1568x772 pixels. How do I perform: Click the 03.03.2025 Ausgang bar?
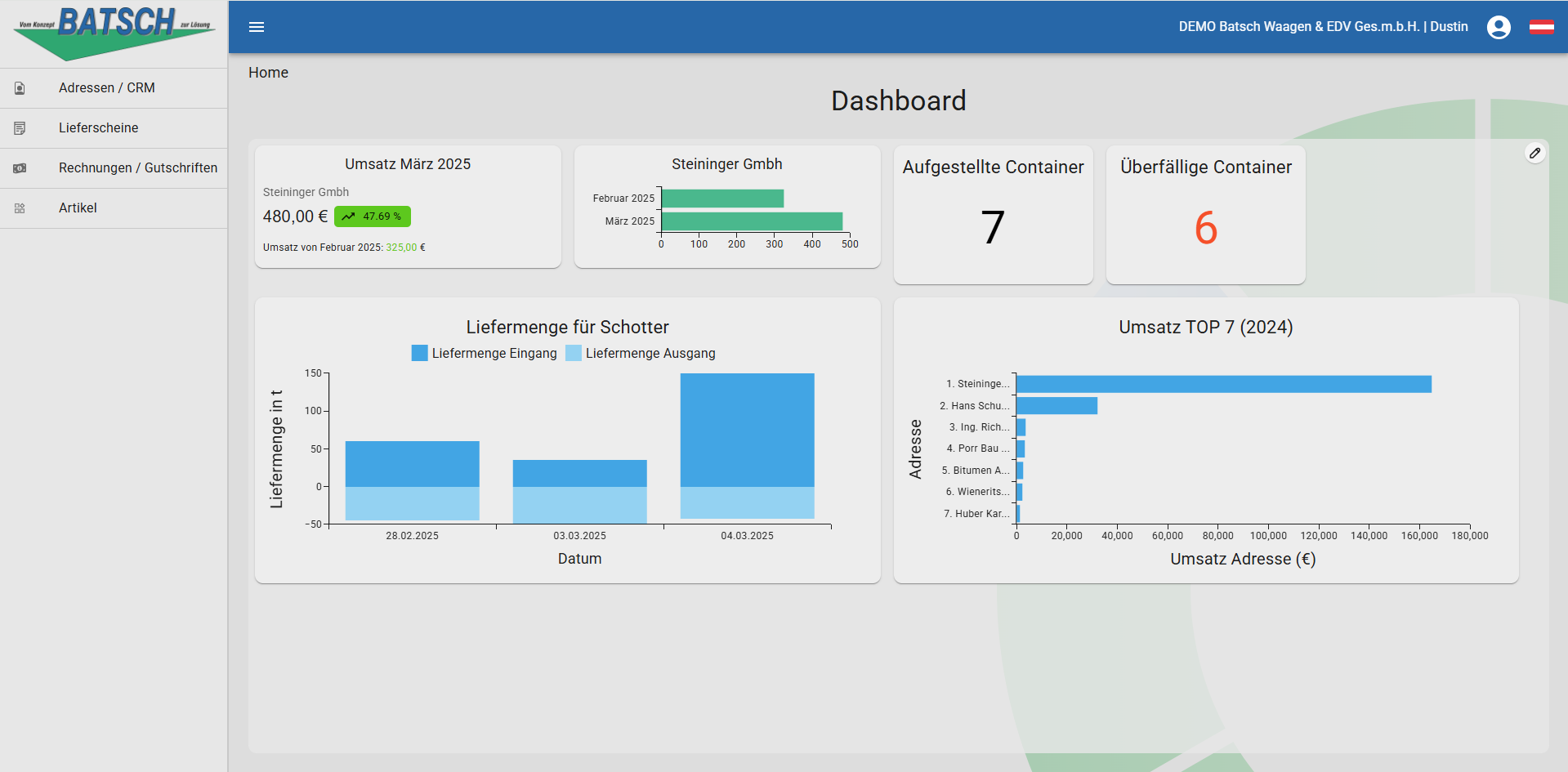(579, 505)
